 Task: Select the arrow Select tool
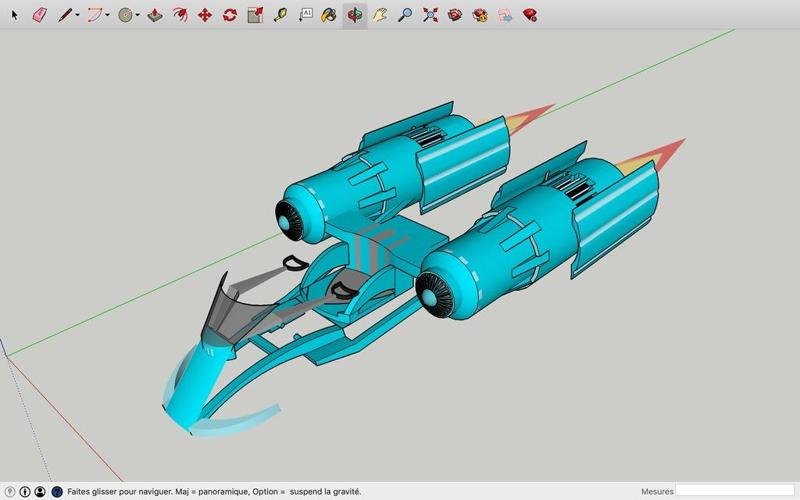14,15
